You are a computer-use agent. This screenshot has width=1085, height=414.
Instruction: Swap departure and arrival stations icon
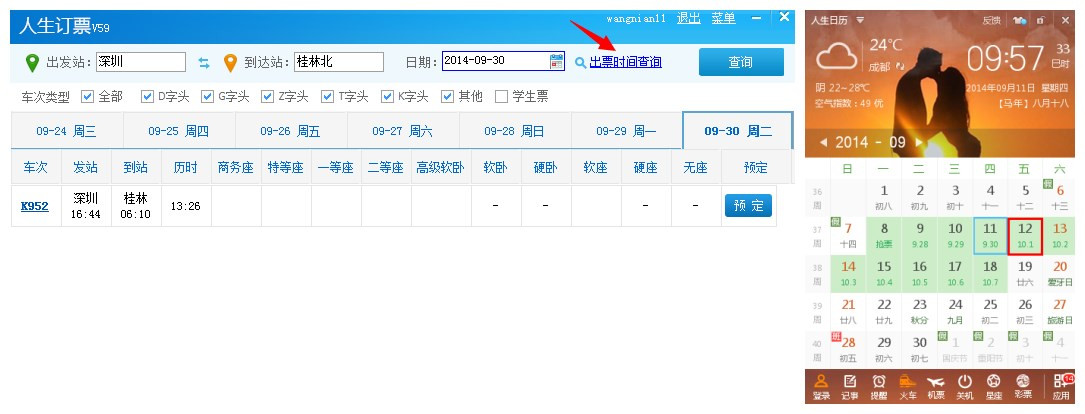coord(204,63)
